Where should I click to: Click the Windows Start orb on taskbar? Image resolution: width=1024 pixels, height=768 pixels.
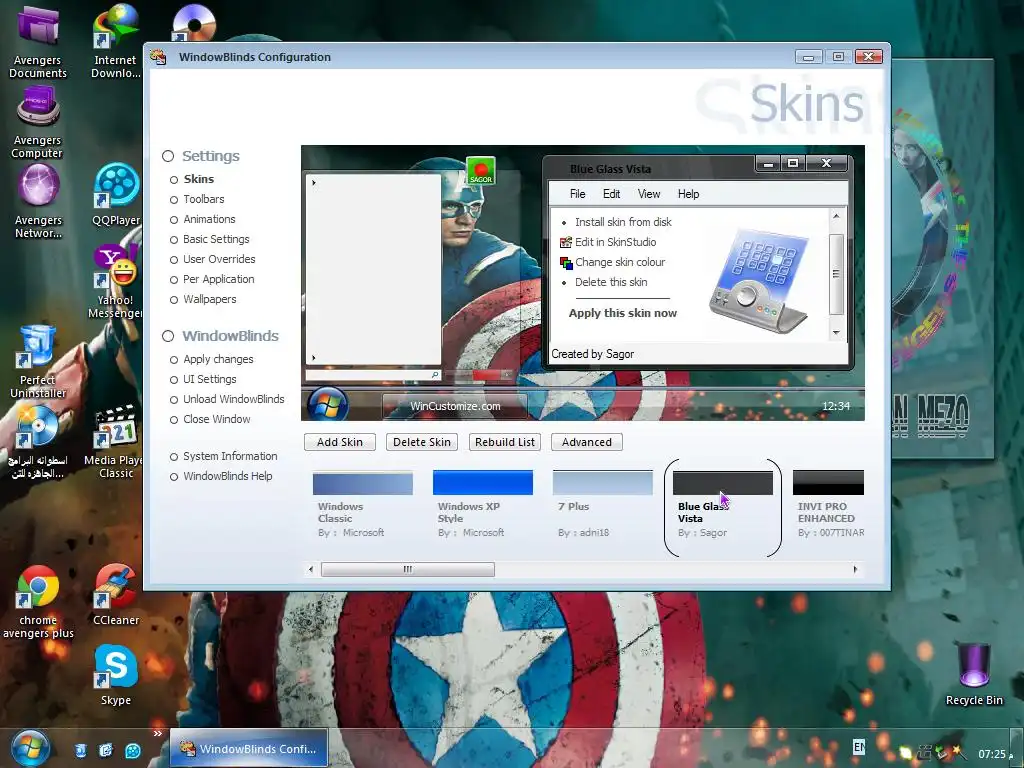(29, 748)
